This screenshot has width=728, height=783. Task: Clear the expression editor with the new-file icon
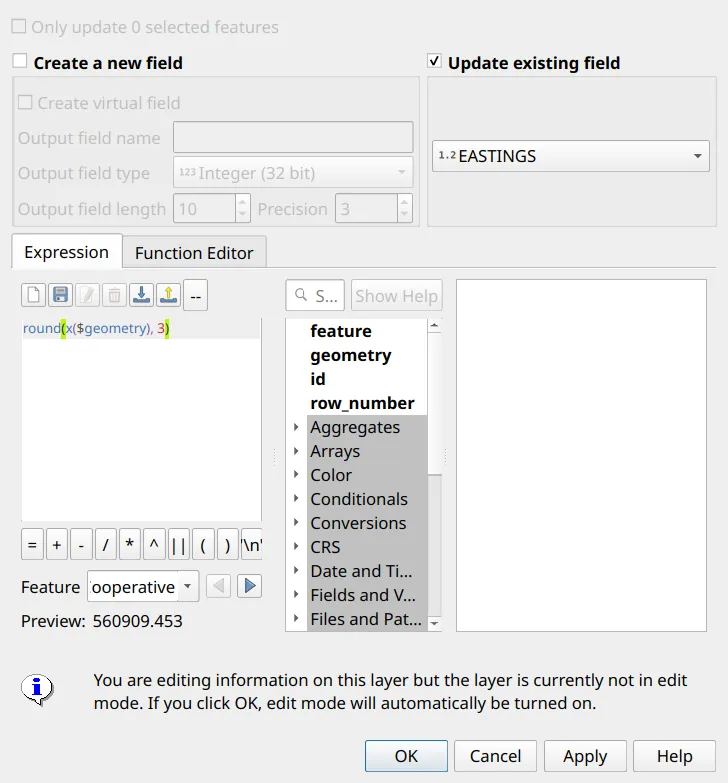(33, 295)
